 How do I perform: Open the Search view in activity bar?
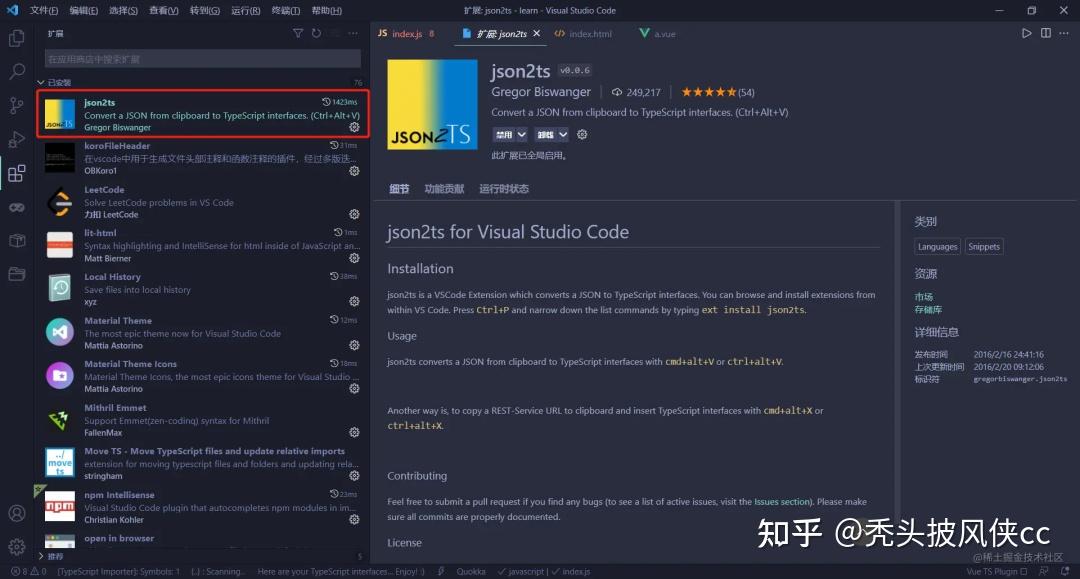17,72
